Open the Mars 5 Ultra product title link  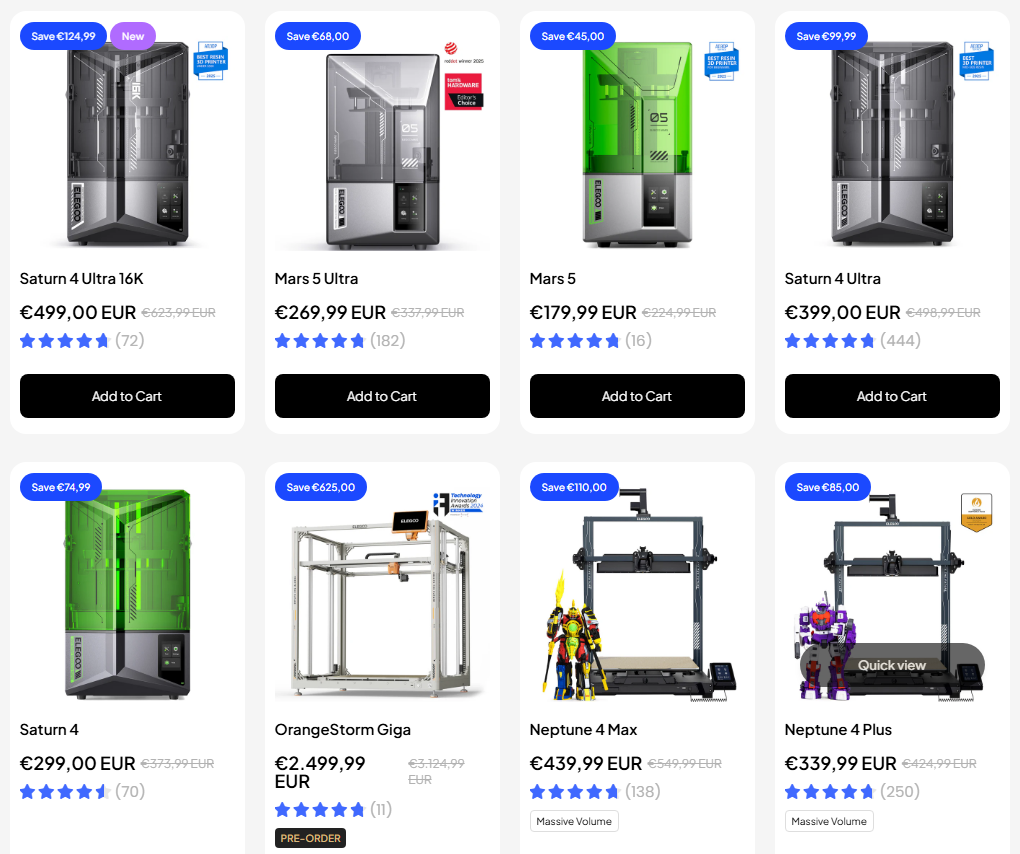click(x=316, y=278)
